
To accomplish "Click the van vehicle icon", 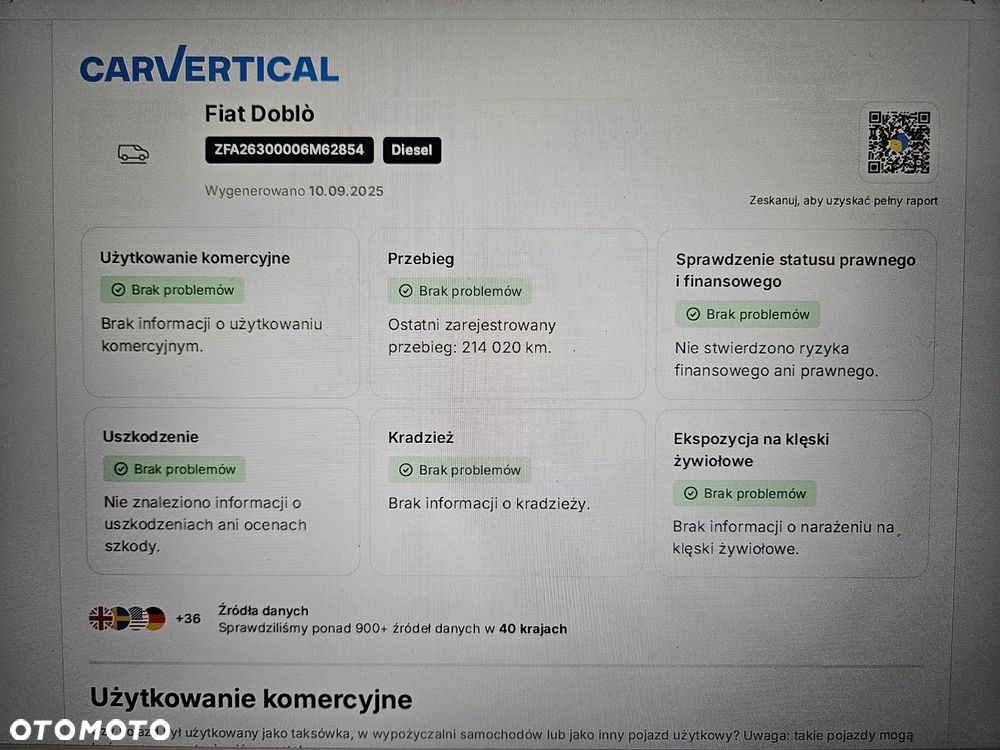I will point(133,153).
